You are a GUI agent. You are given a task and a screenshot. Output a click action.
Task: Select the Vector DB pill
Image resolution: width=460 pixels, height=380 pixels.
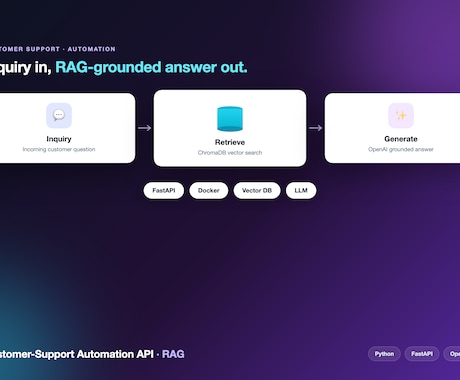(257, 191)
